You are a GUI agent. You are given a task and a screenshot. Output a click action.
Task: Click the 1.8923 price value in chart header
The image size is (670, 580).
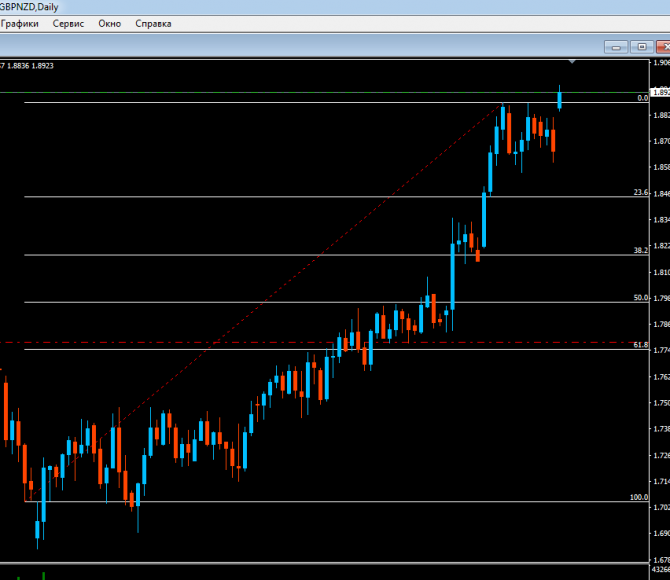click(x=43, y=66)
